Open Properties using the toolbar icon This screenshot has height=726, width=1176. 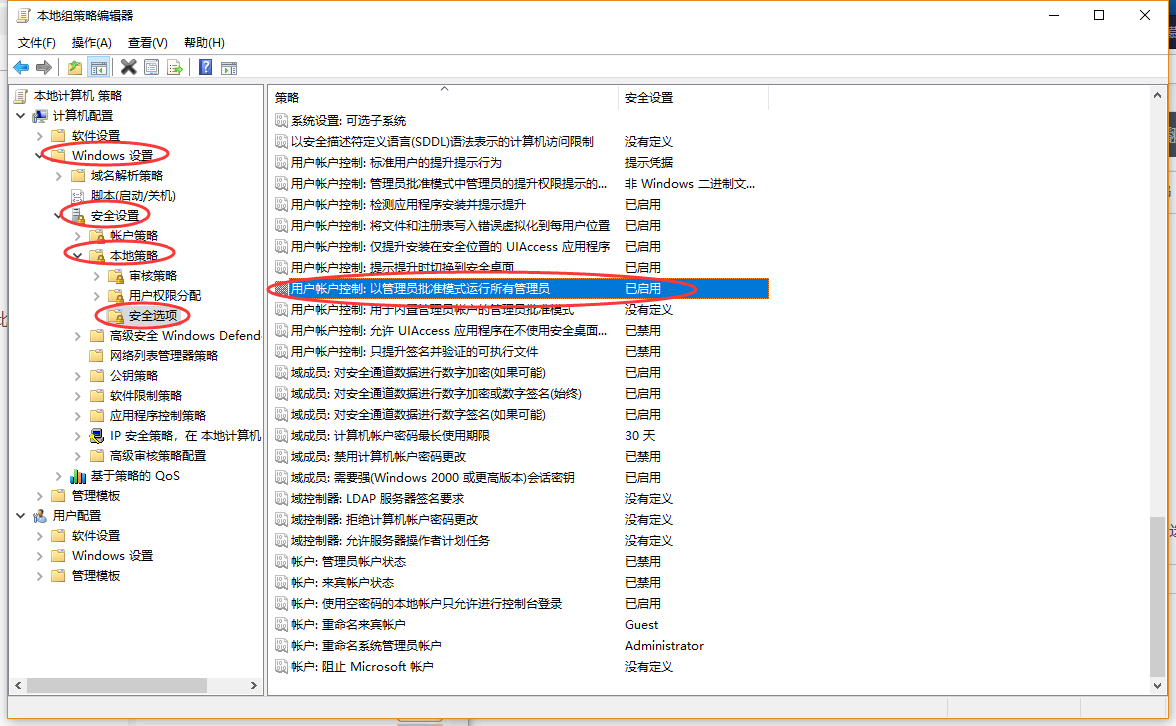tap(152, 67)
